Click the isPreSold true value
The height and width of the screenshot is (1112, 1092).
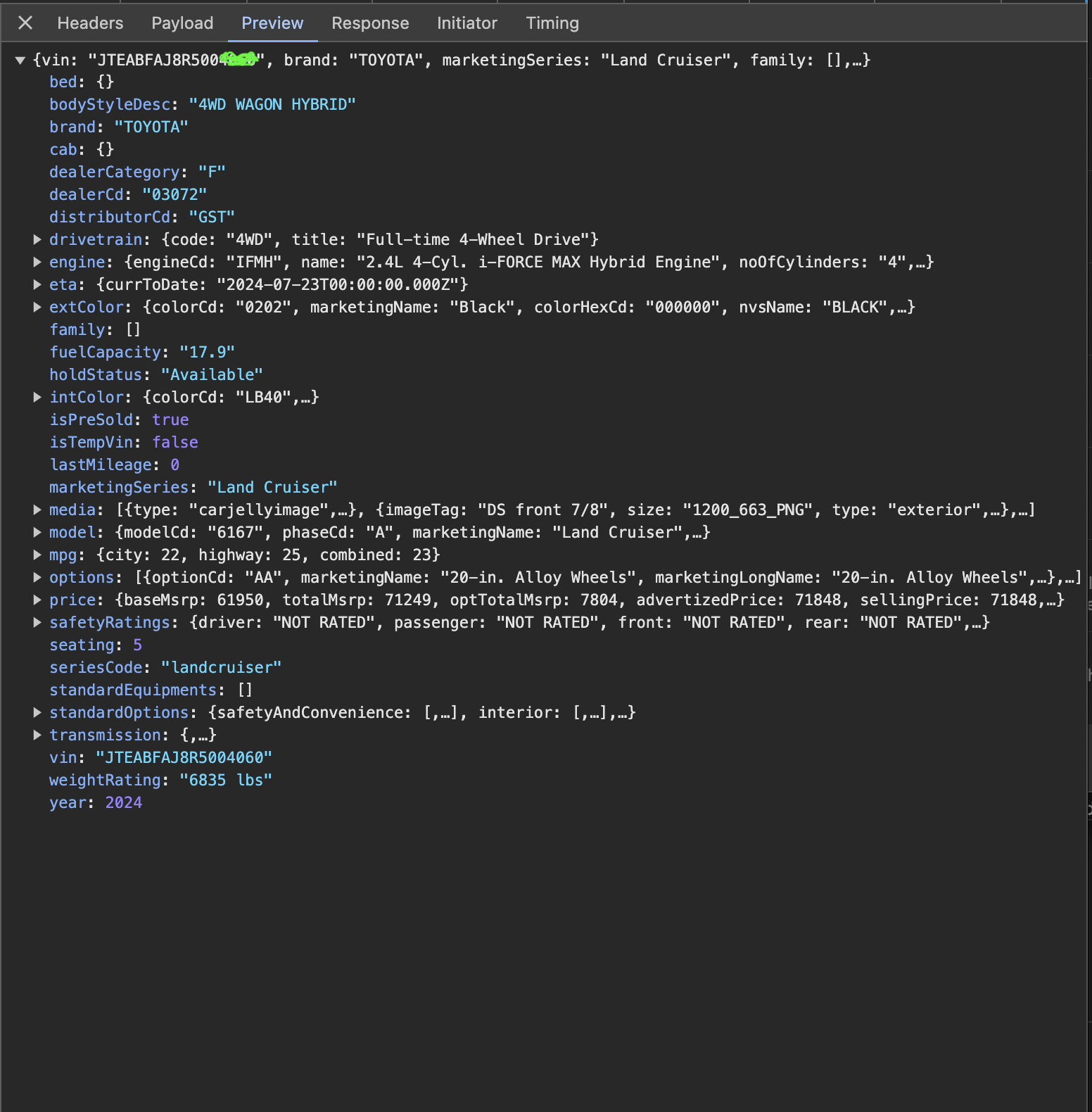pos(170,419)
